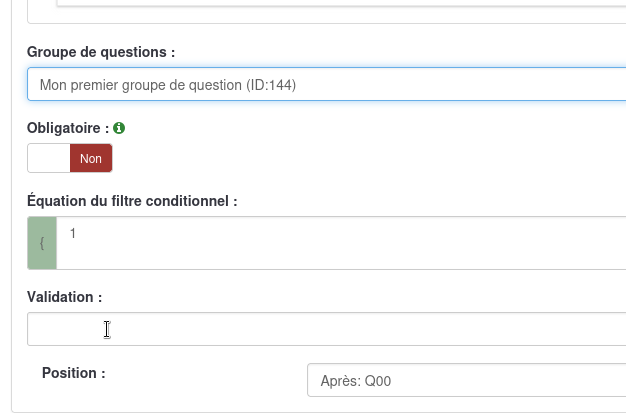Image resolution: width=626 pixels, height=413 pixels.
Task: Click the "Équation du filtre conditionnel :" label
Action: (132, 200)
